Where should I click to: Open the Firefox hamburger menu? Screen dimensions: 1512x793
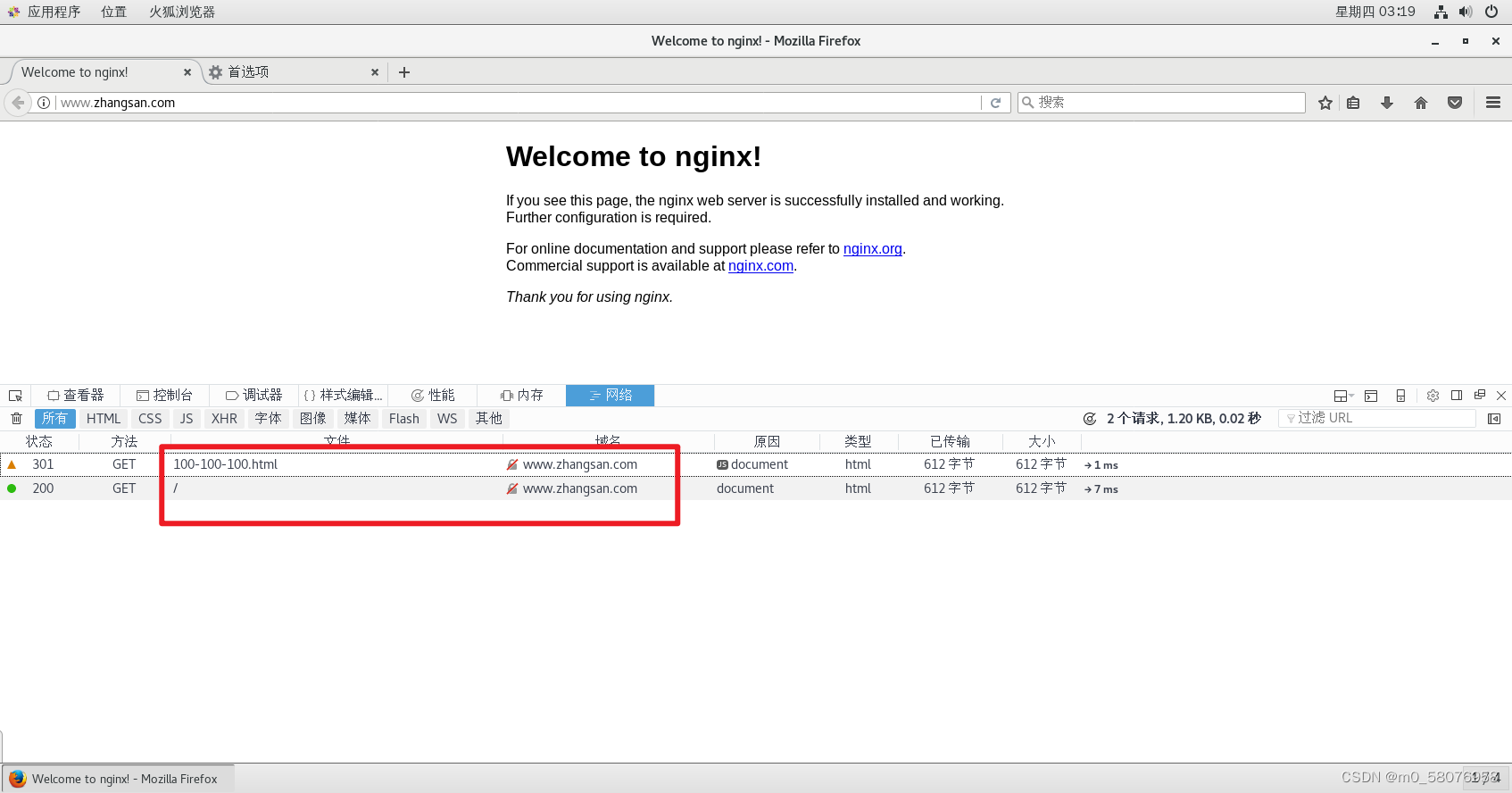(1493, 103)
